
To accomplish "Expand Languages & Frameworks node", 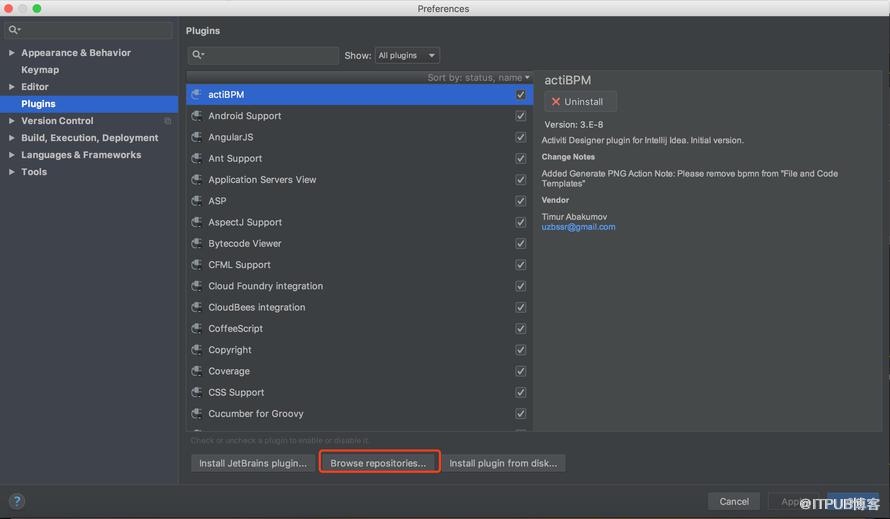I will click(x=11, y=154).
